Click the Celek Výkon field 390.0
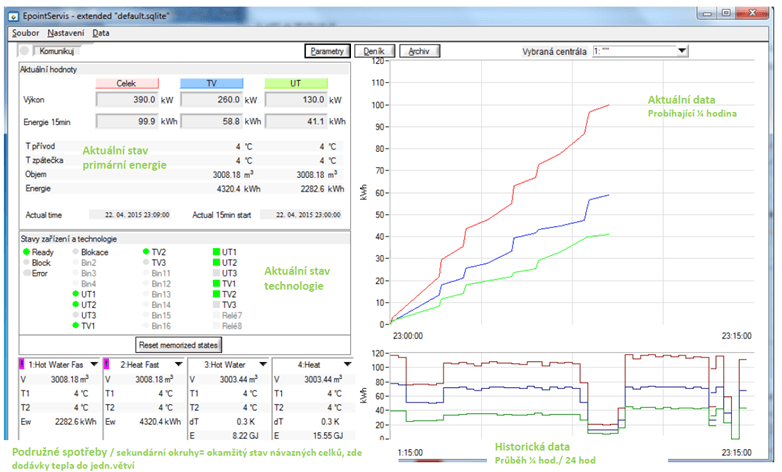Image resolution: width=782 pixels, height=472 pixels. [127, 100]
